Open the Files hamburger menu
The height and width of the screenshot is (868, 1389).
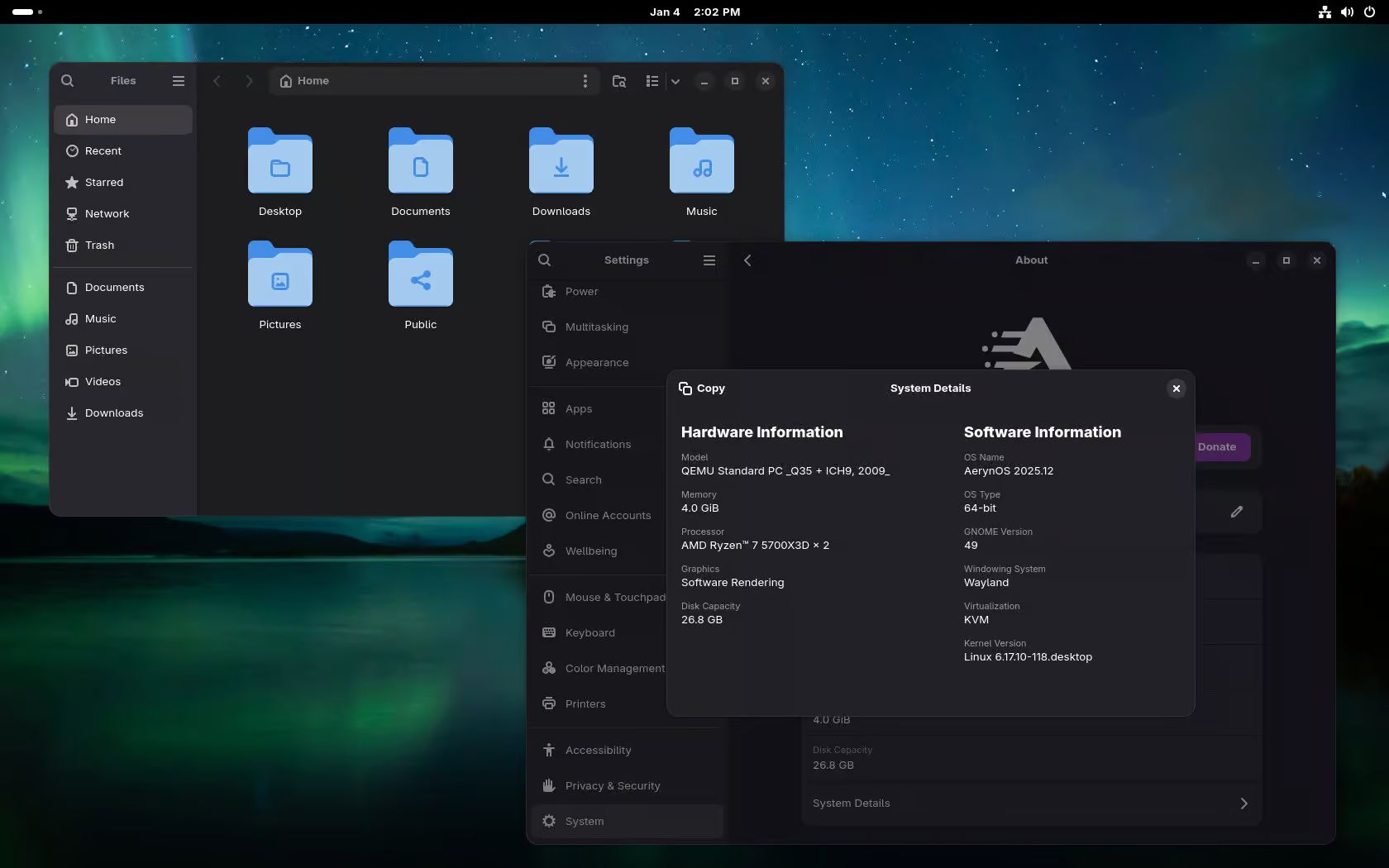pos(179,81)
